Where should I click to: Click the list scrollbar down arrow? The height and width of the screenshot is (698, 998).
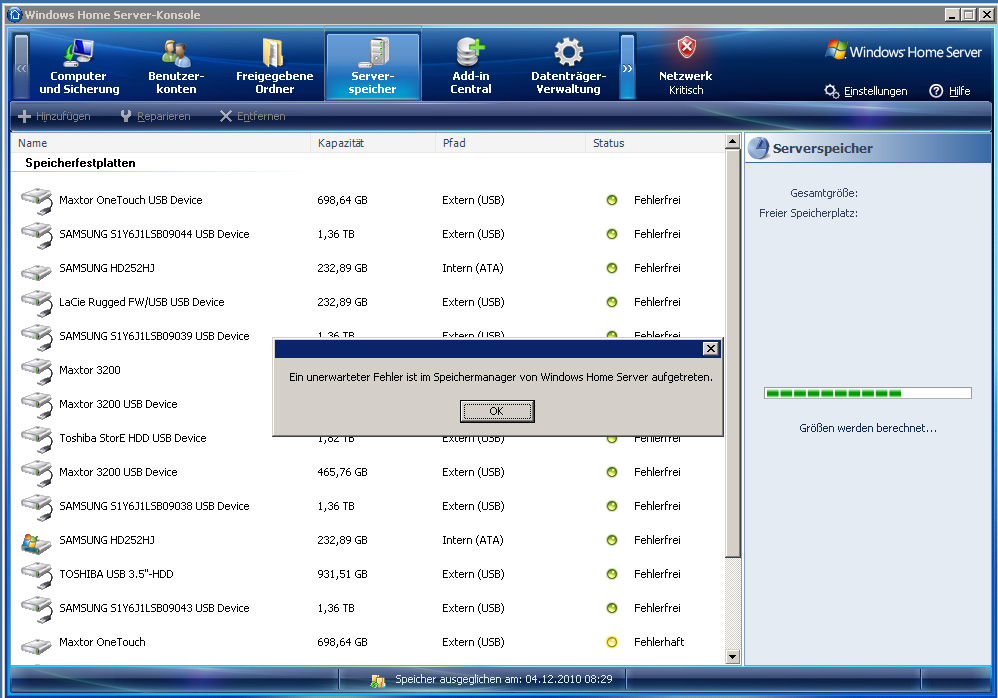(x=733, y=657)
